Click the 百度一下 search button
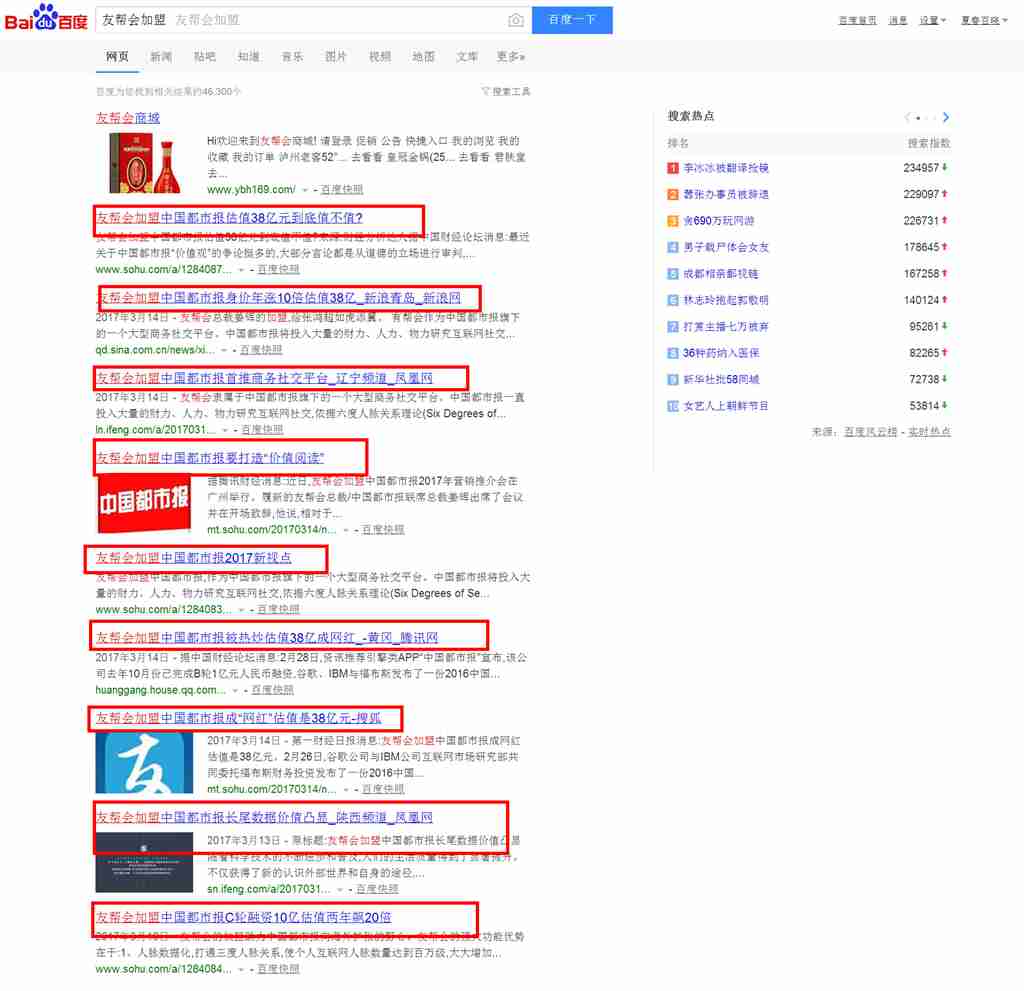 click(572, 20)
